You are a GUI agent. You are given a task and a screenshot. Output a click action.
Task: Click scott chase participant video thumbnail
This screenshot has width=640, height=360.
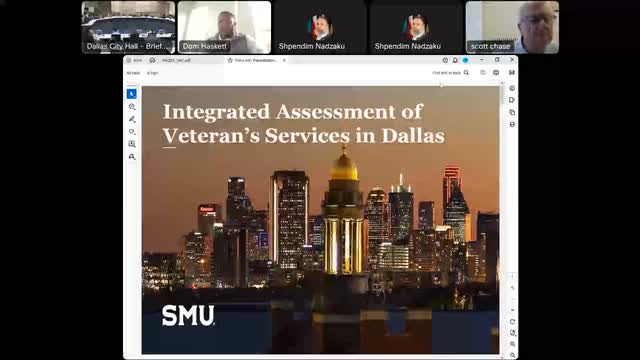tap(512, 27)
